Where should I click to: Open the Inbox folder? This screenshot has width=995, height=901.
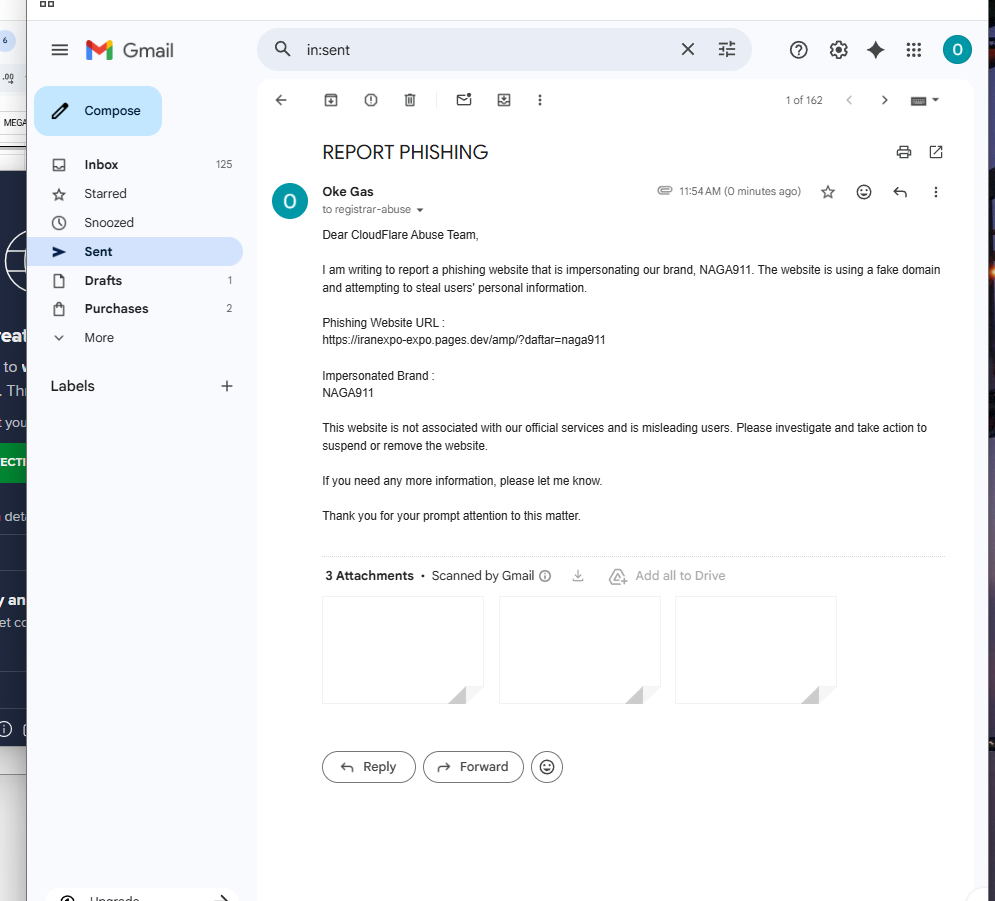[135, 164]
